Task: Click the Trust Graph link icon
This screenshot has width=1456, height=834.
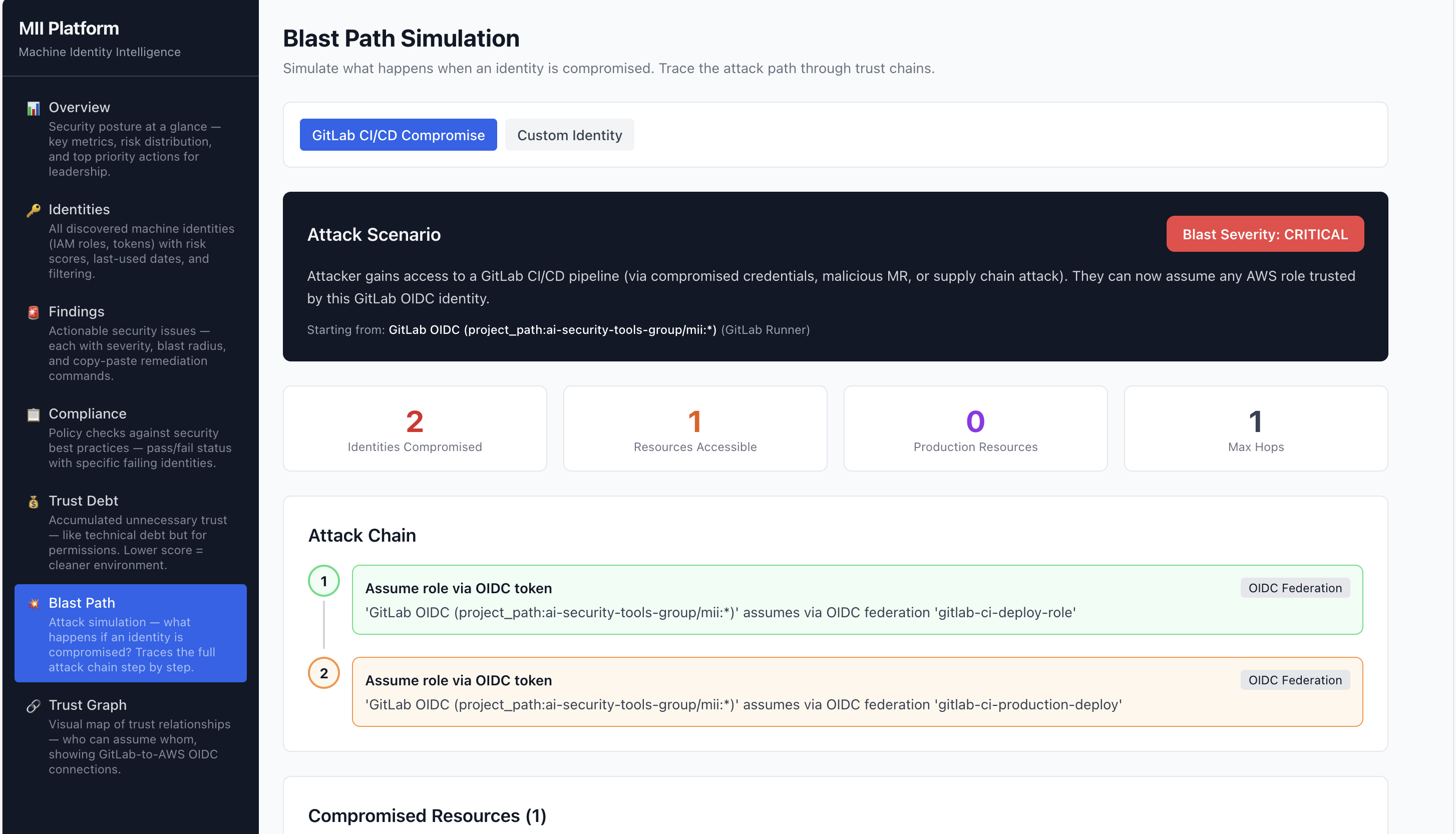Action: point(33,706)
